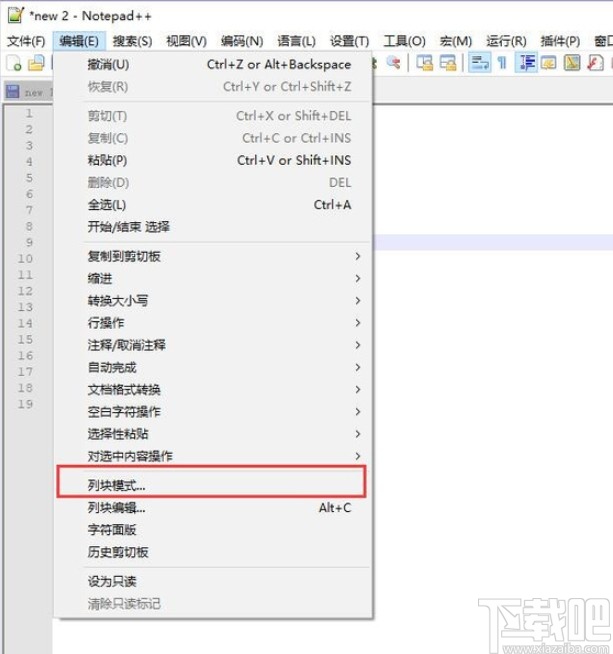
Task: Open the Function list toolbar icon
Action: [x=595, y=63]
